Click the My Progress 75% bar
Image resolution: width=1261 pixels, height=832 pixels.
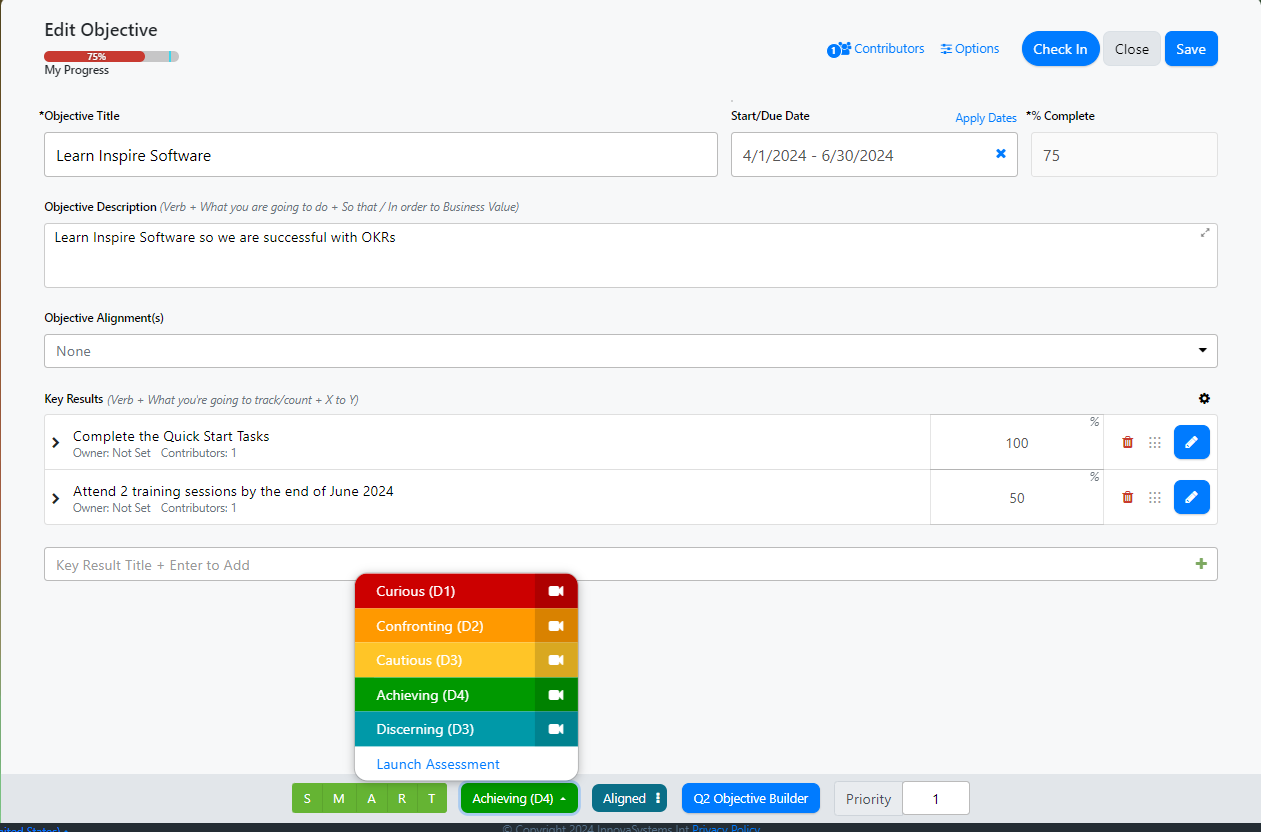click(x=111, y=57)
